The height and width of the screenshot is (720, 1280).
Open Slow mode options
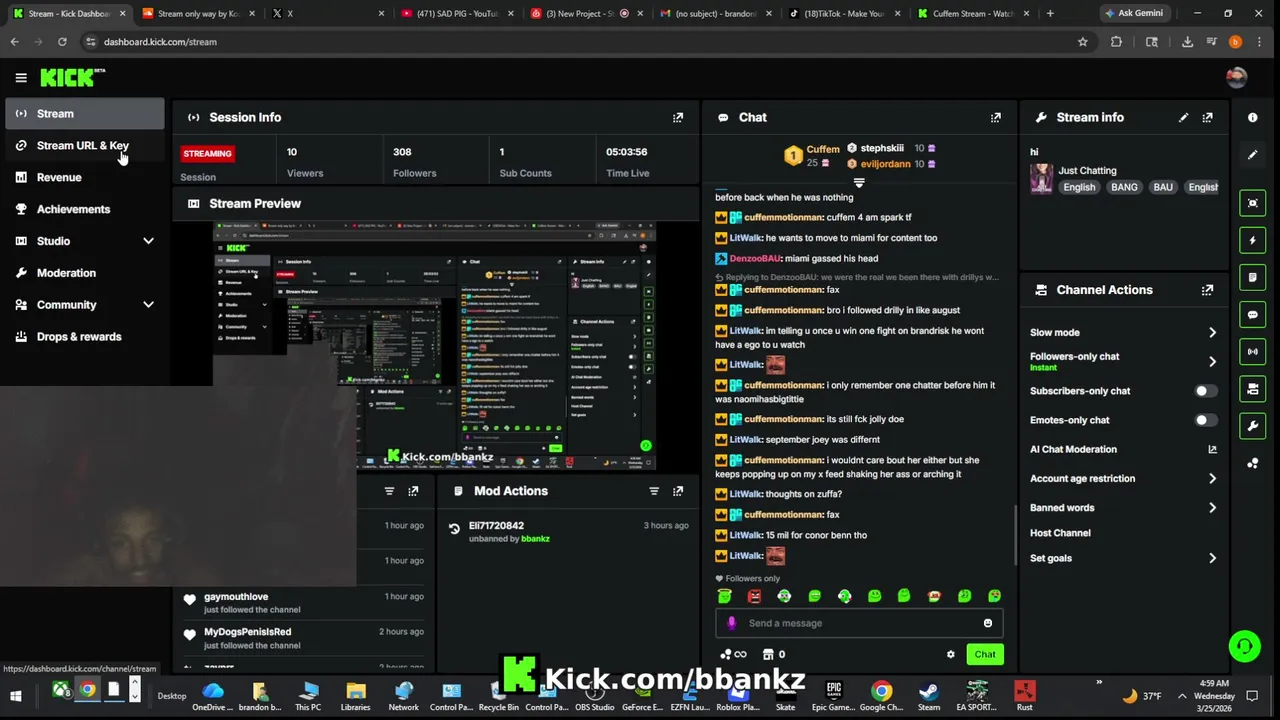pyautogui.click(x=1123, y=332)
